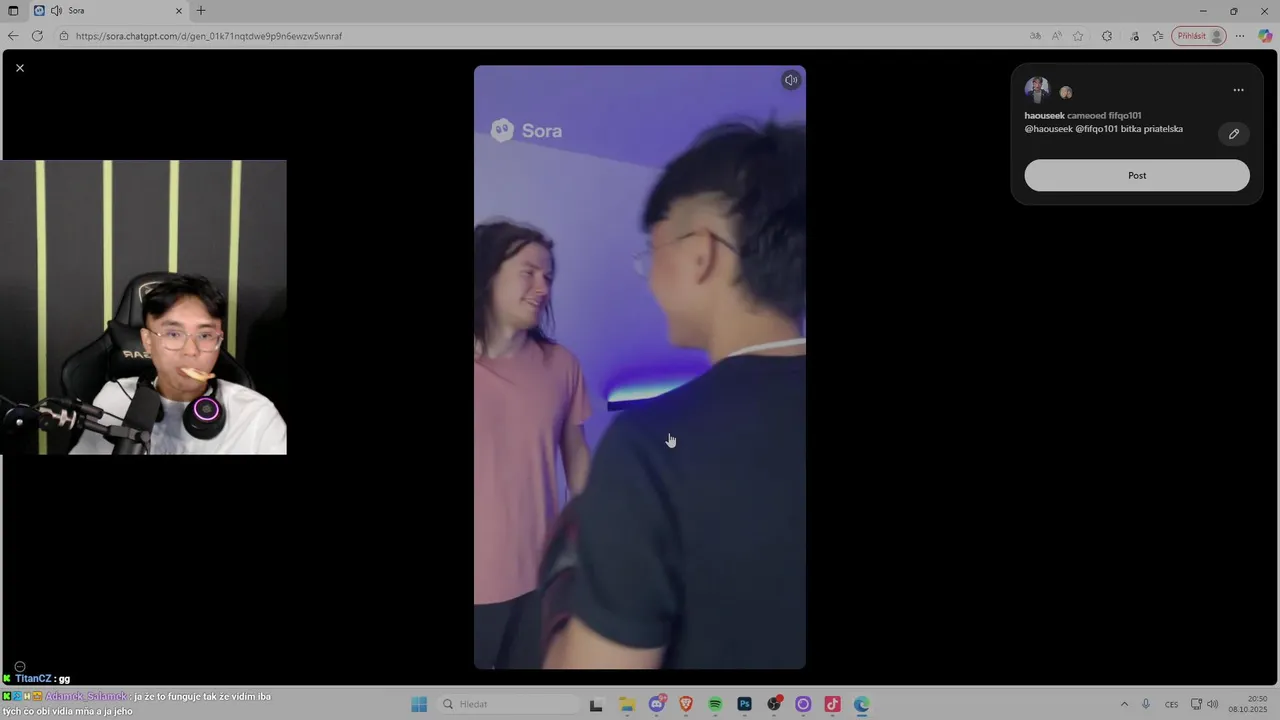
Task: Go back with the browser back arrow
Action: point(13,36)
